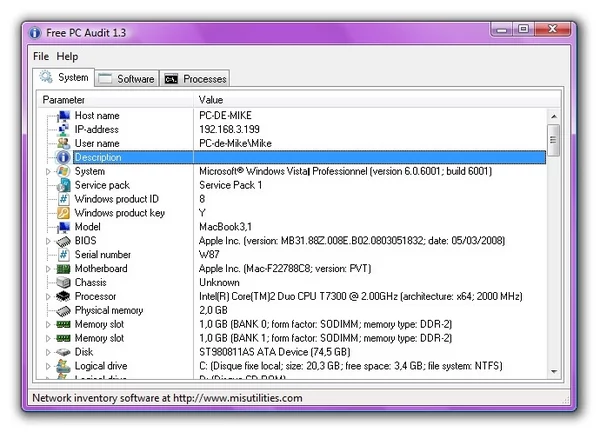Click the Chassis case icon
This screenshot has height=432, width=600.
point(64,283)
